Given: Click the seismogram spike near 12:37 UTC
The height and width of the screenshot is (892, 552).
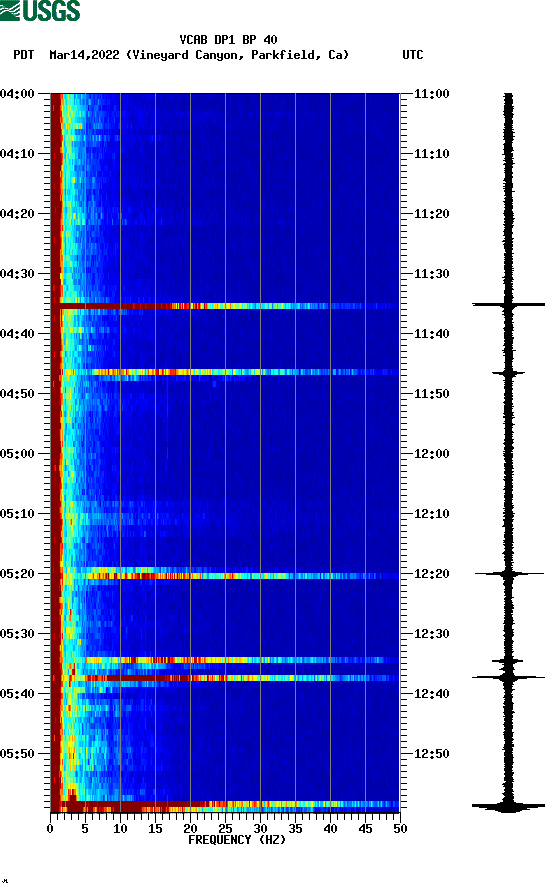Looking at the screenshot, I should click(508, 677).
